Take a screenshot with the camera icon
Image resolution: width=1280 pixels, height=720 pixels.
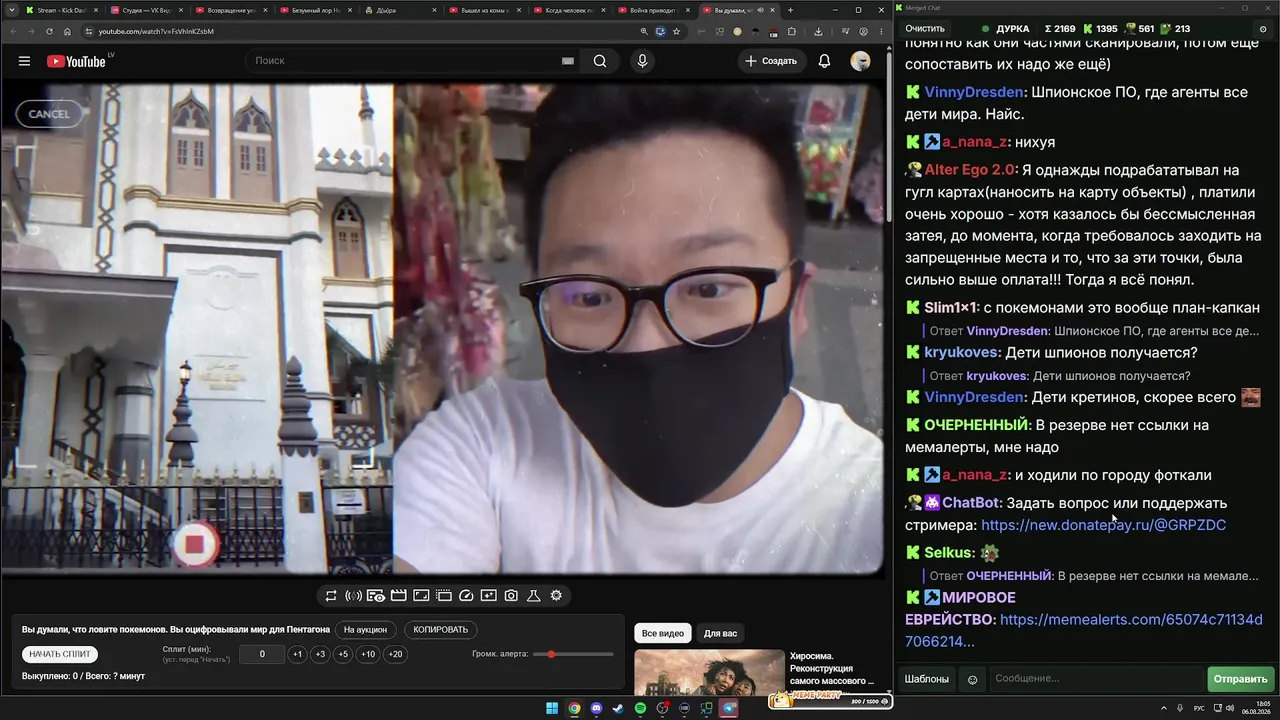[x=511, y=596]
